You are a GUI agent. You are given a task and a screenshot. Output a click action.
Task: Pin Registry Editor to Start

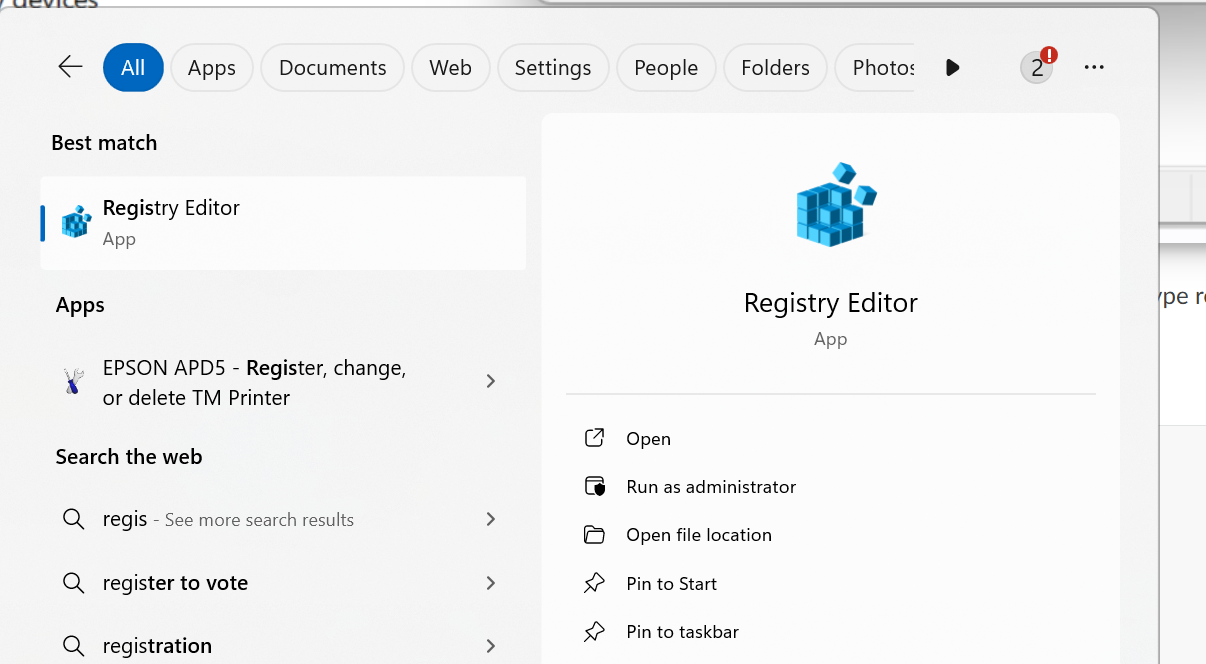pos(671,584)
